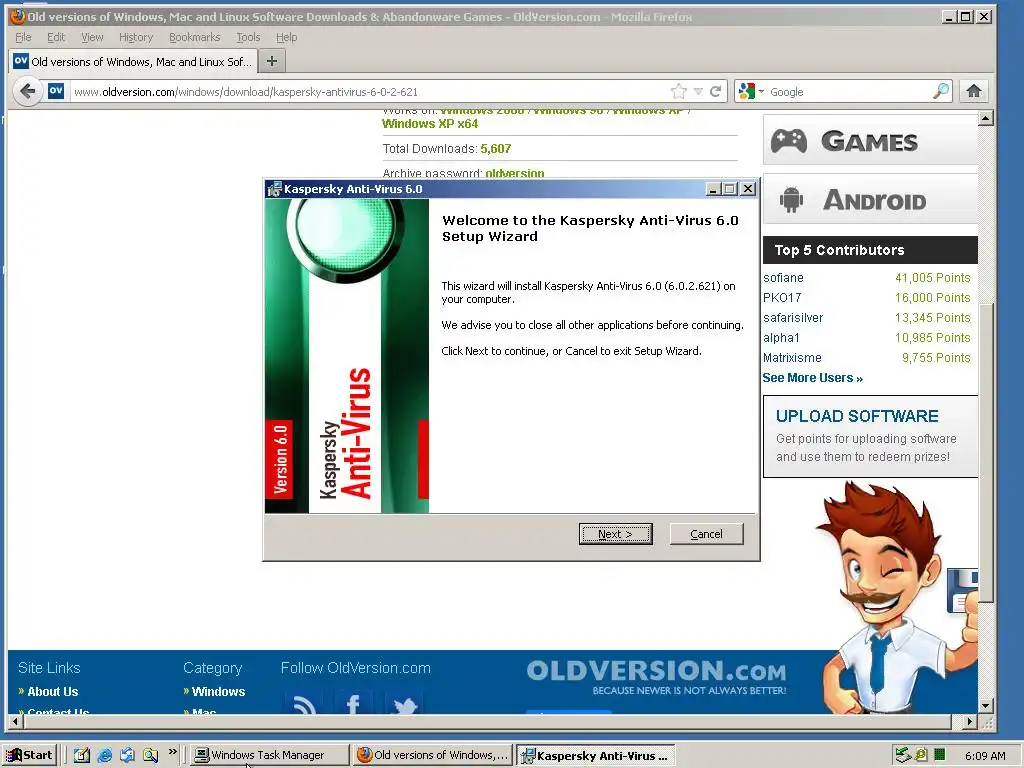This screenshot has height=768, width=1024.
Task: Open the View menu
Action: (92, 37)
